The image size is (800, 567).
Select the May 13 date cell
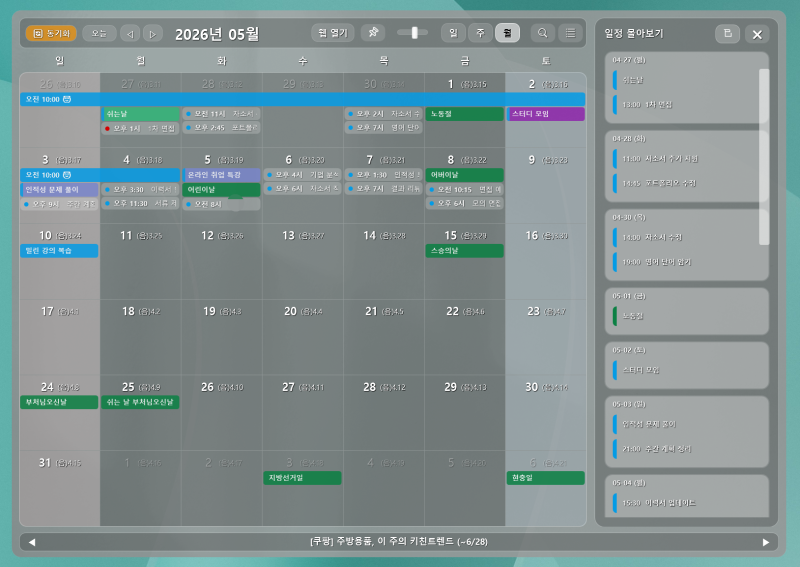coord(303,261)
